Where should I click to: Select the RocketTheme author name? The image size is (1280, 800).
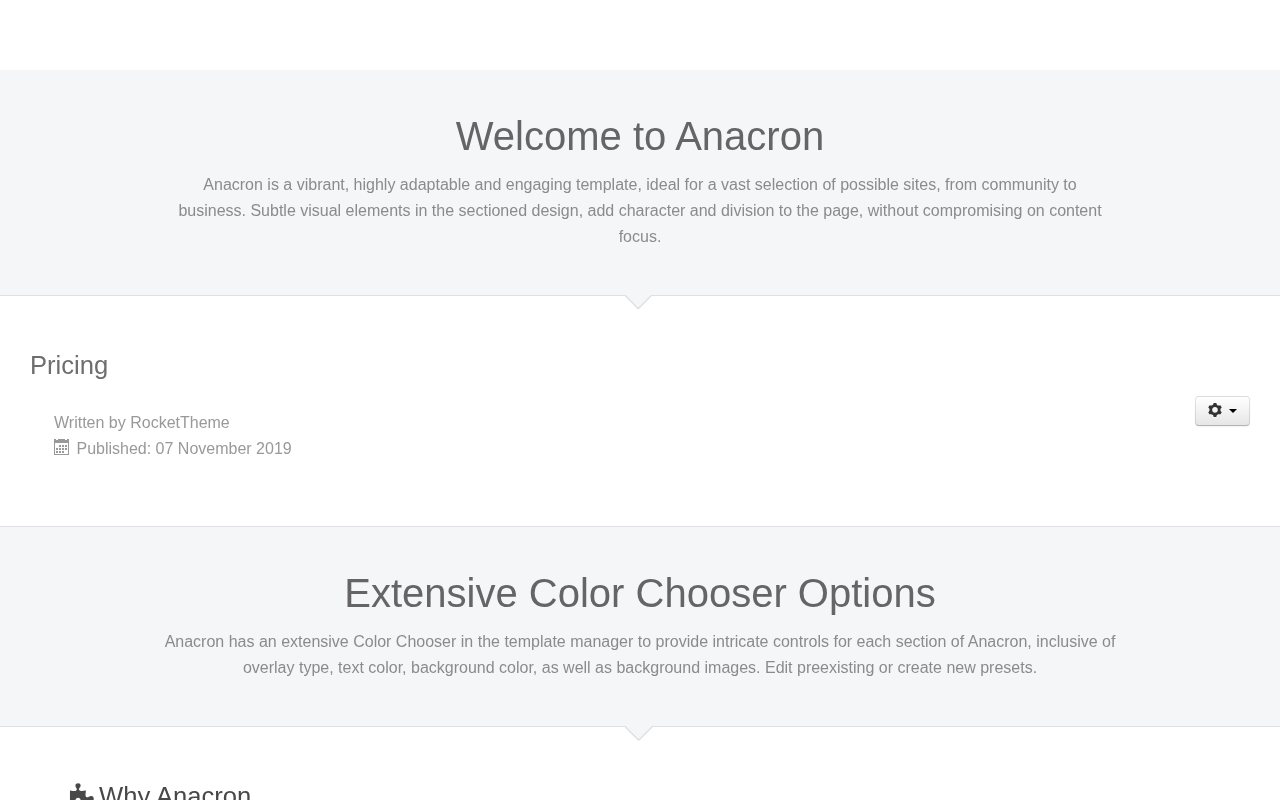(180, 422)
